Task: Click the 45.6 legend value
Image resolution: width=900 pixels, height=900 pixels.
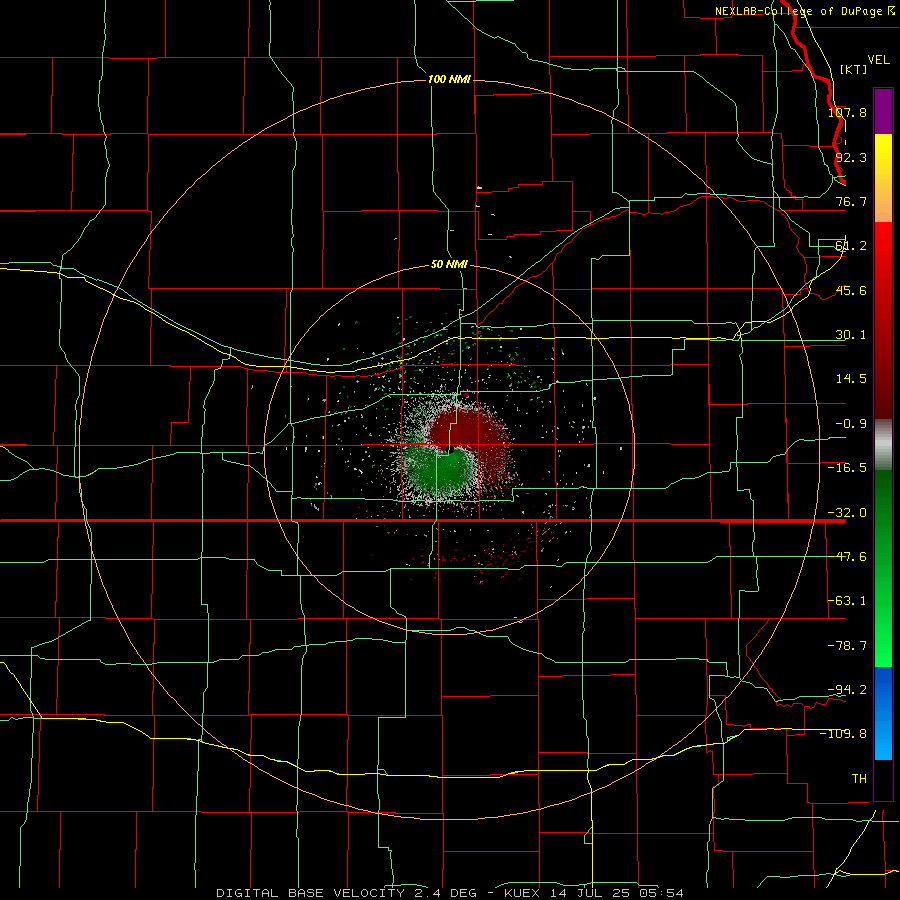Action: [x=851, y=290]
